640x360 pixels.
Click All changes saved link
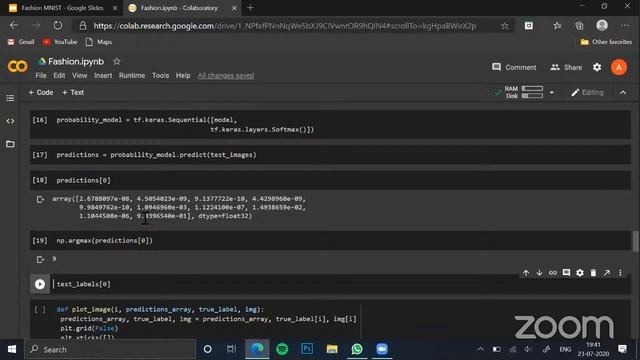click(226, 76)
